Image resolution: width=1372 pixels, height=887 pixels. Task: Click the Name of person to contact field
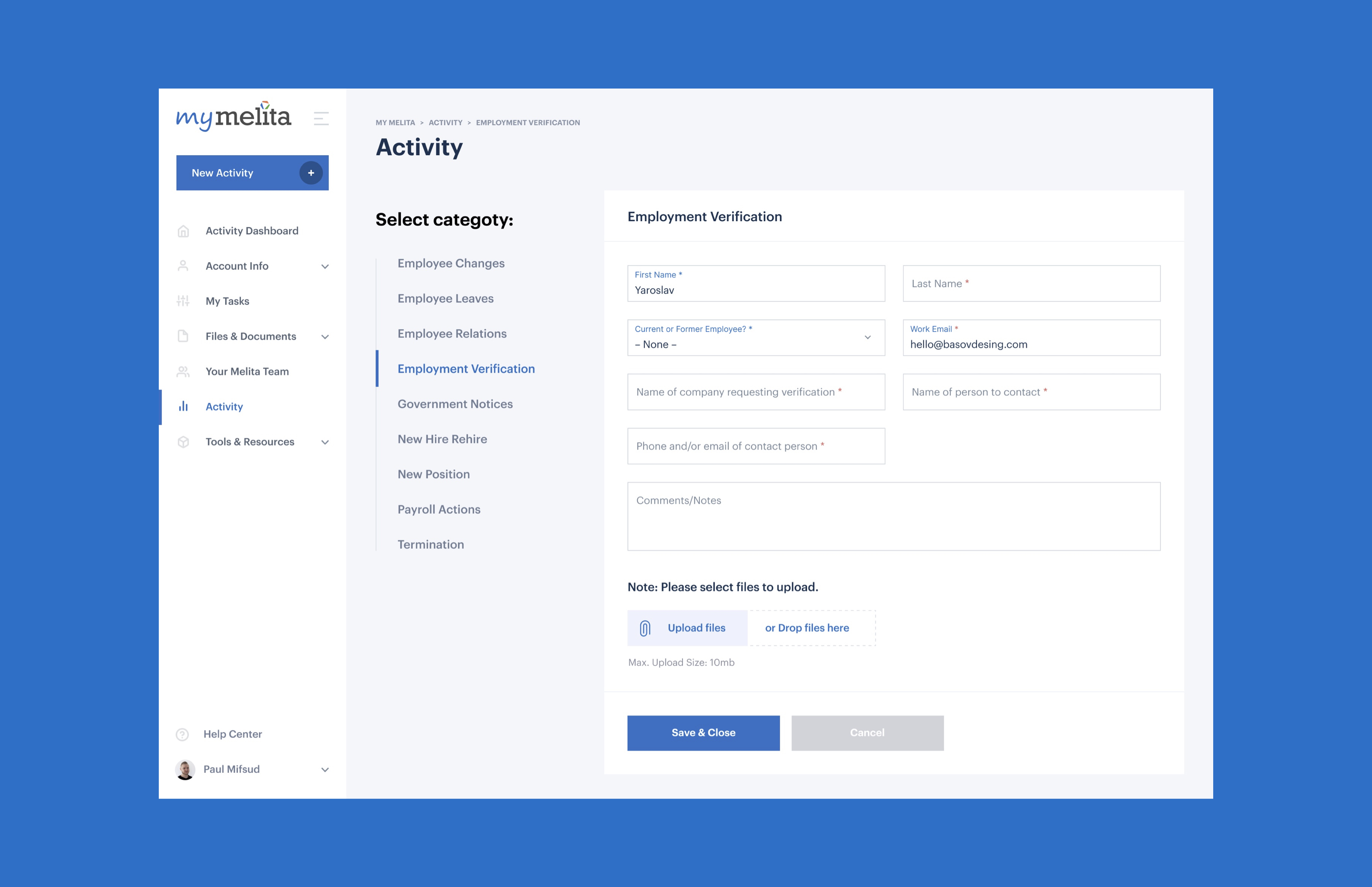click(1031, 392)
